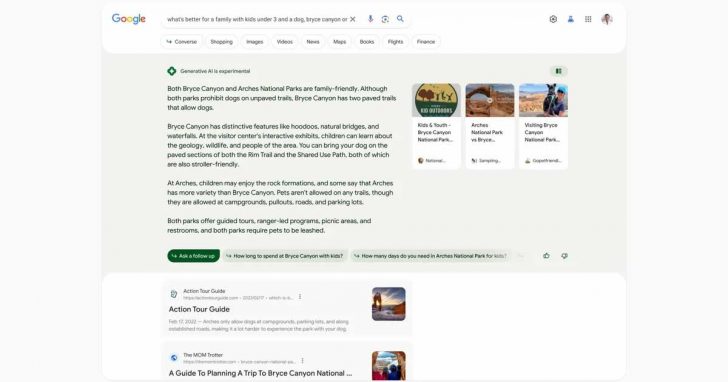The height and width of the screenshot is (382, 728).
Task: Click the paragraph starting 'At Arches, children may enjoy'
Action: (280, 193)
